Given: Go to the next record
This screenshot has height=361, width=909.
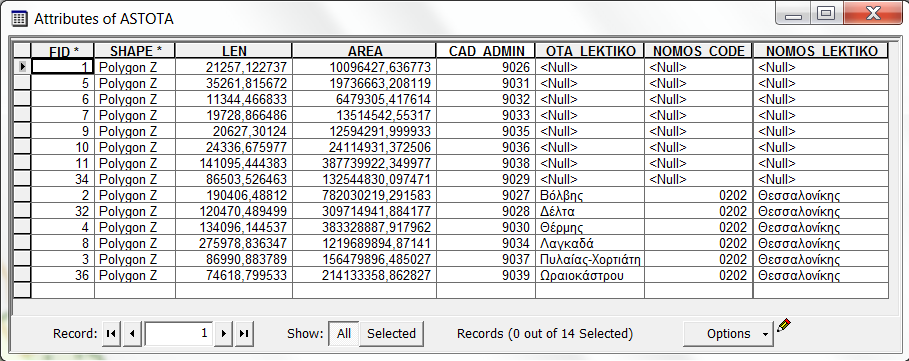Looking at the screenshot, I should [x=223, y=334].
